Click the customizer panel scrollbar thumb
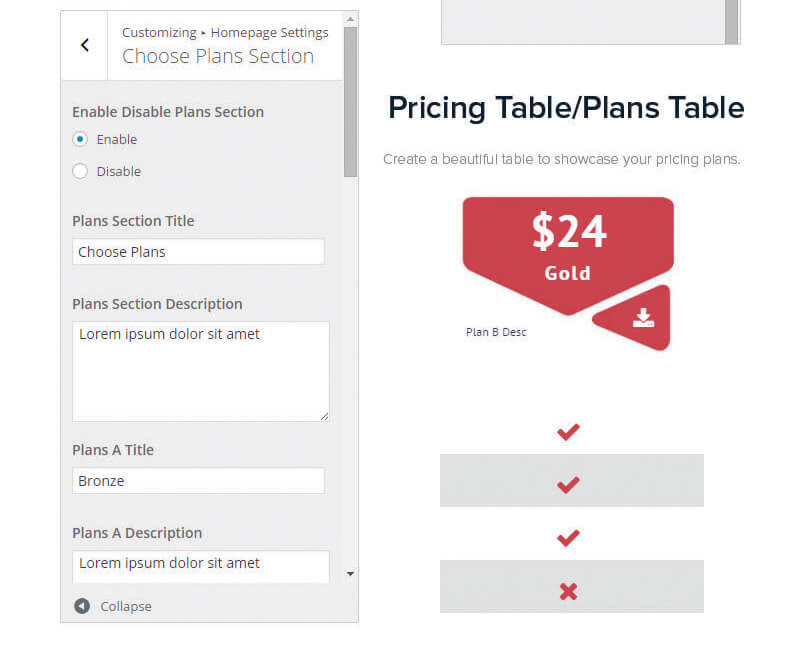 click(350, 102)
